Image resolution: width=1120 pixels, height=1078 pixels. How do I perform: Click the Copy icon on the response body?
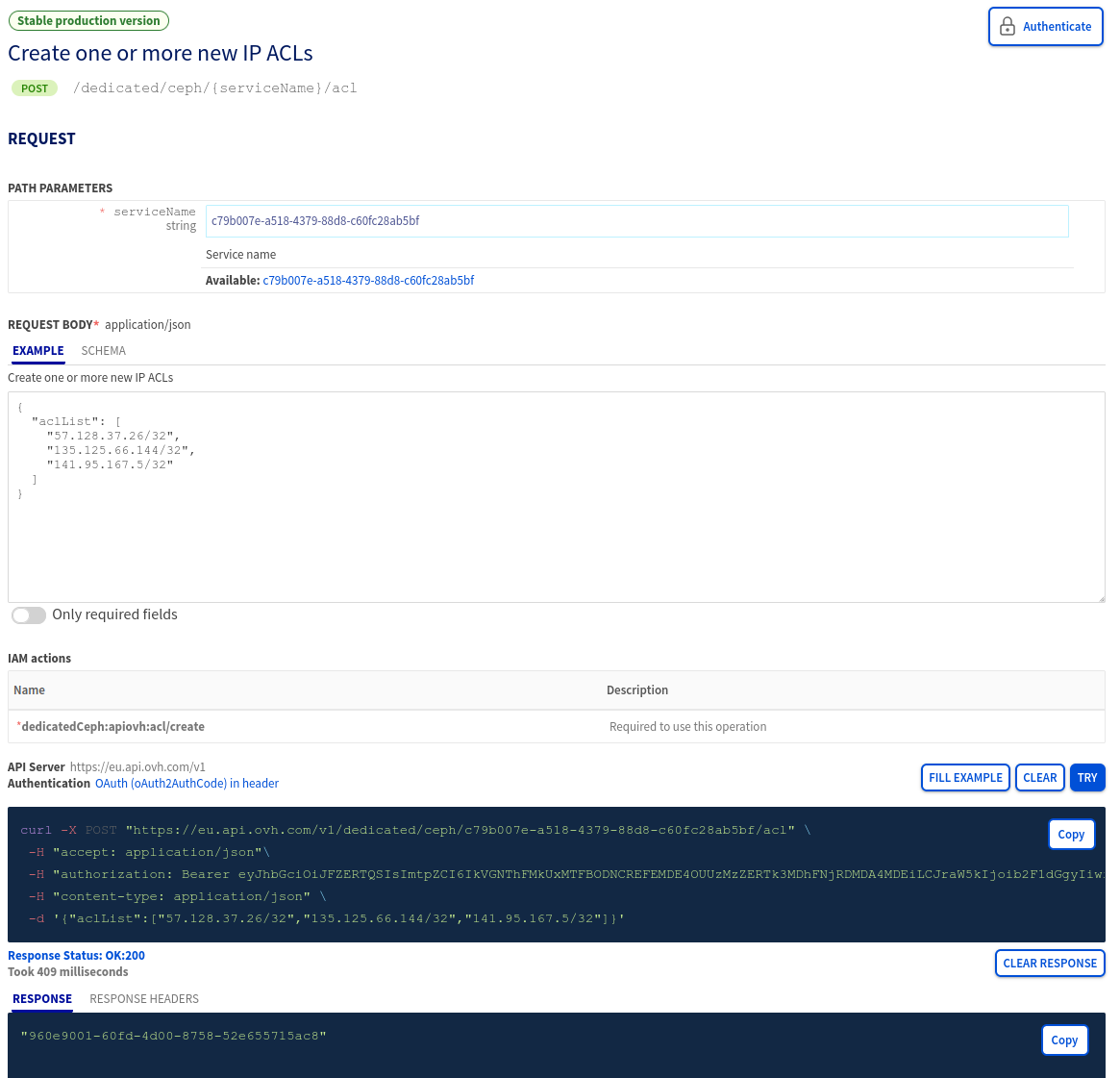point(1064,1040)
